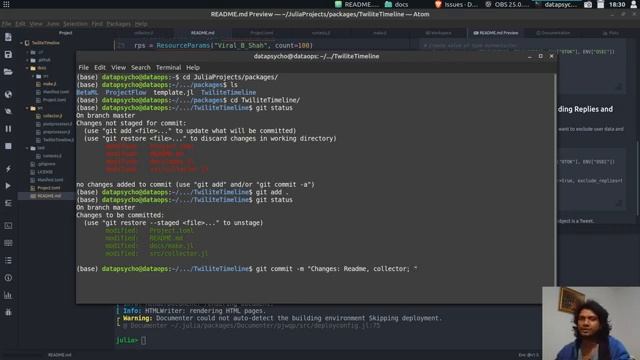Switch to the README taskbar window entry
Screen dimensions: 640x360
(x=357, y=4)
